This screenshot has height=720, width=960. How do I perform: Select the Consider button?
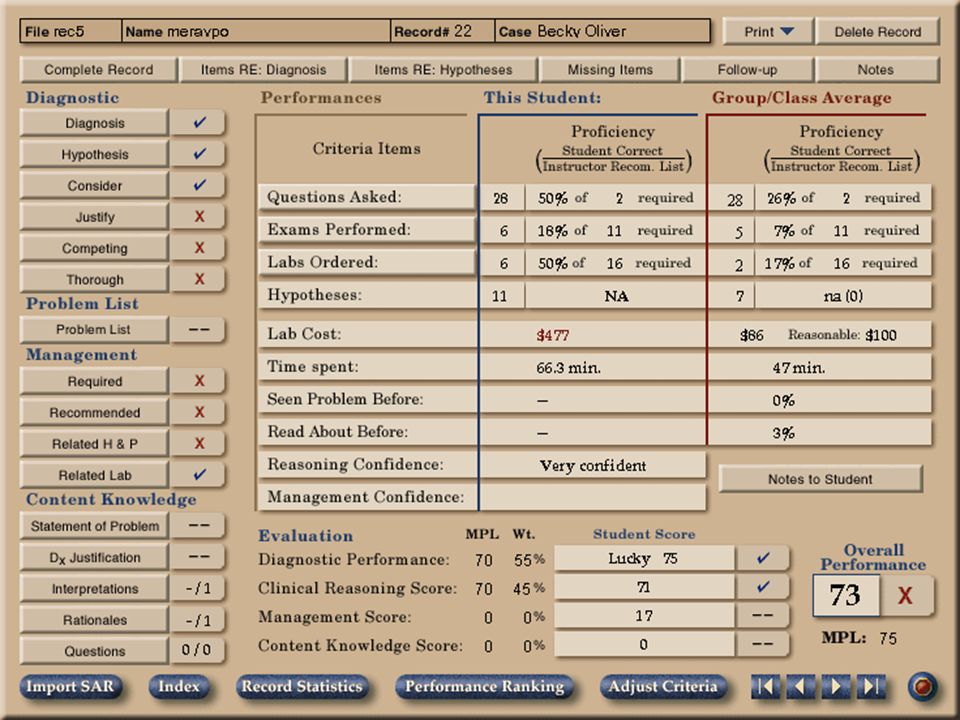(94, 186)
